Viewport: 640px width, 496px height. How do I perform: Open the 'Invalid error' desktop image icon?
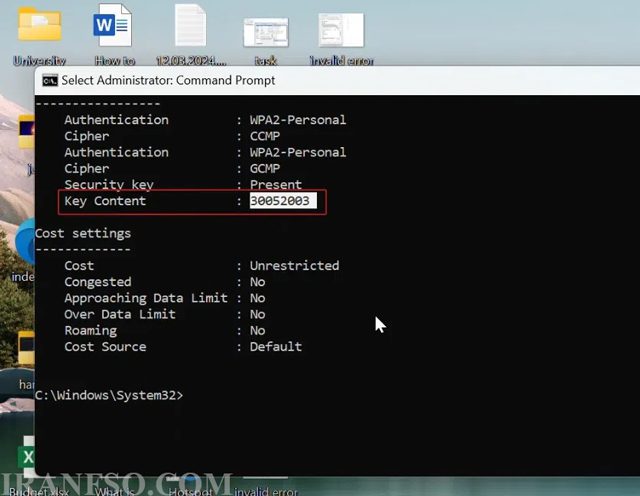(x=341, y=30)
